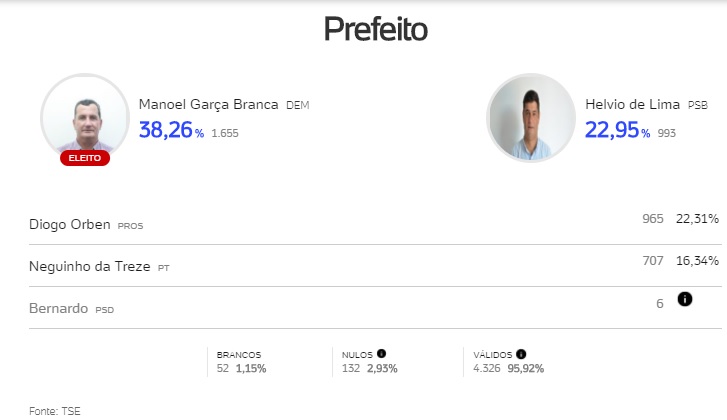Click the red ELEITO badge
Screen dimensions: 727x420
85,158
